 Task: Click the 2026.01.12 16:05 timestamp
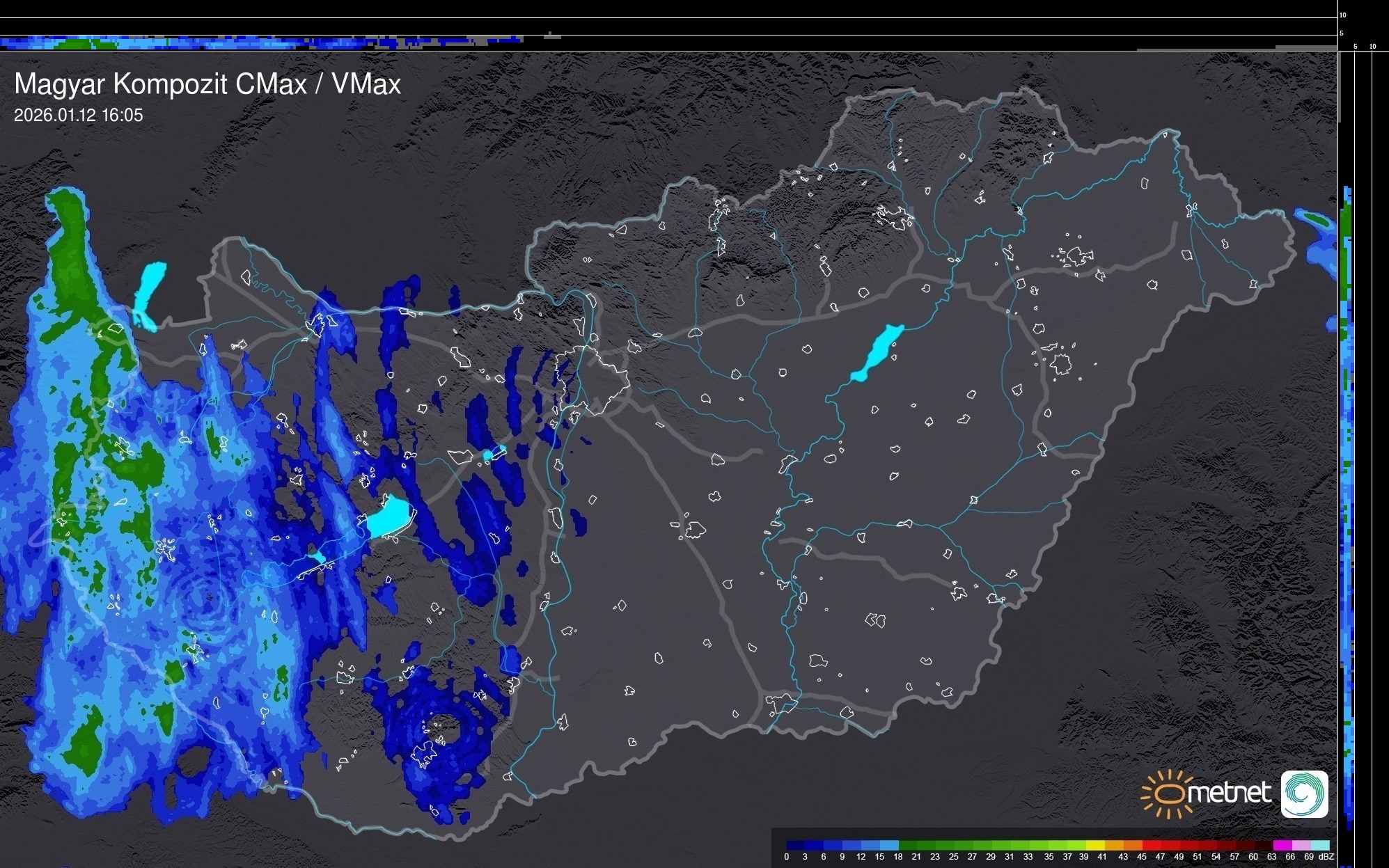tap(78, 115)
